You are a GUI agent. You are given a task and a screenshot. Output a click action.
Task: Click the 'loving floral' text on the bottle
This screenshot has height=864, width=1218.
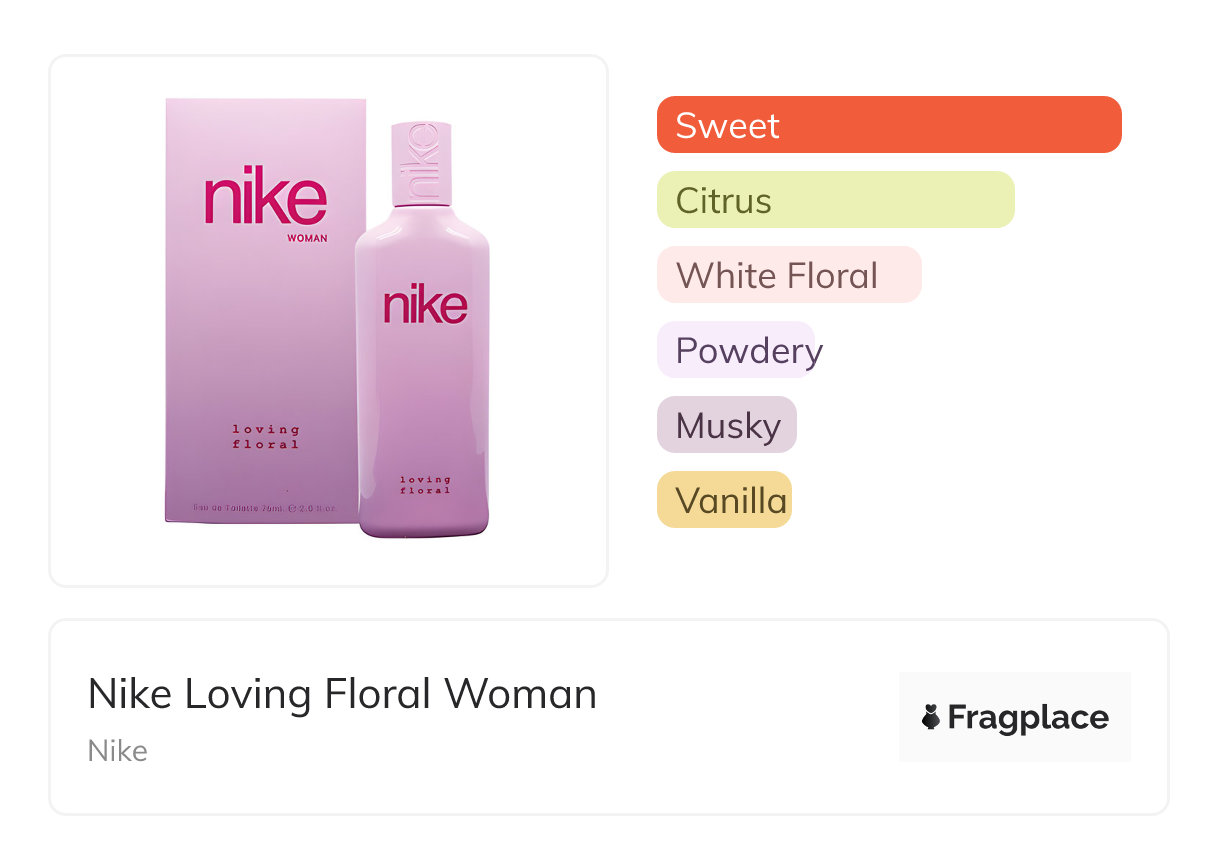click(425, 485)
